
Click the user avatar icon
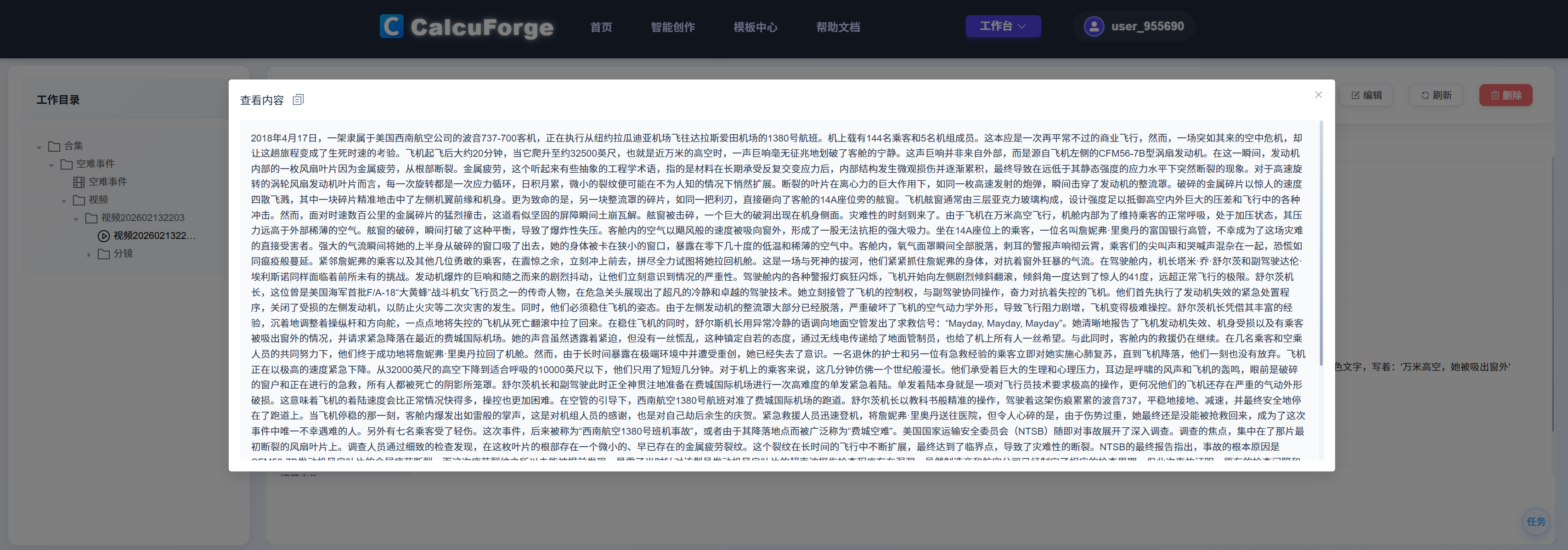click(x=1093, y=26)
